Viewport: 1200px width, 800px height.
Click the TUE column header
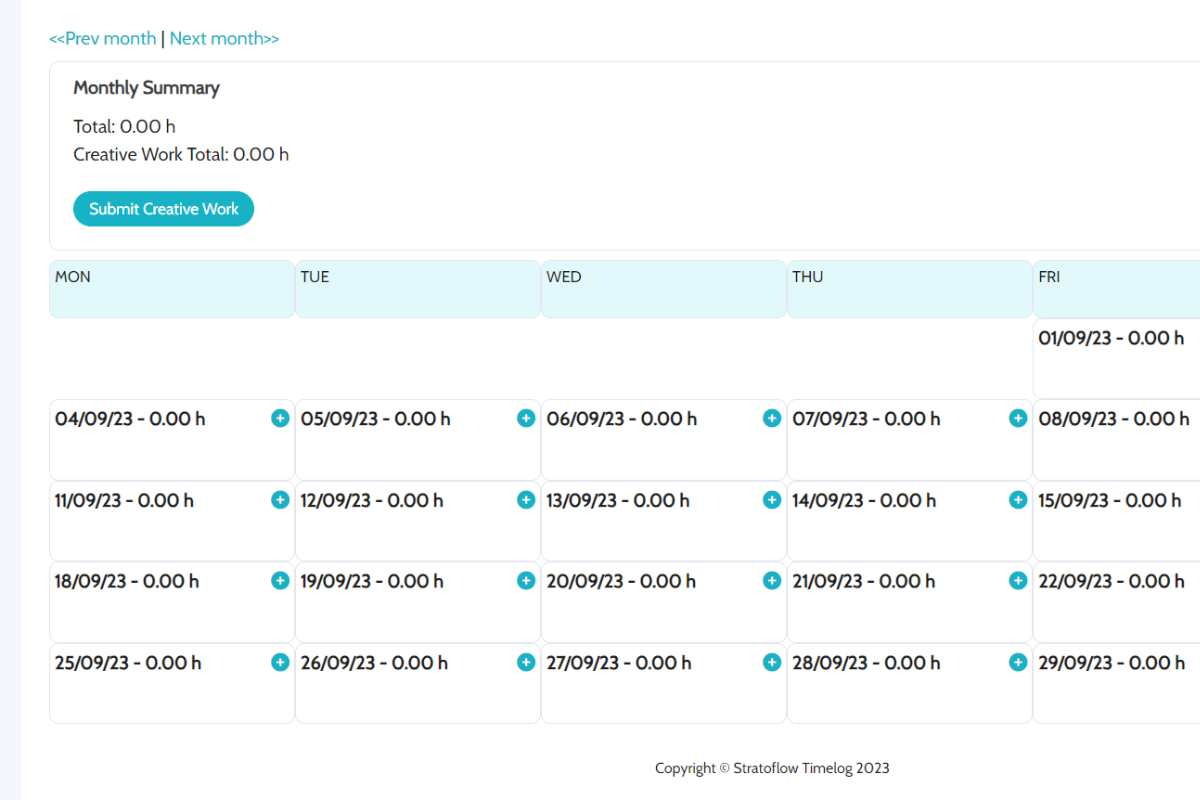418,289
